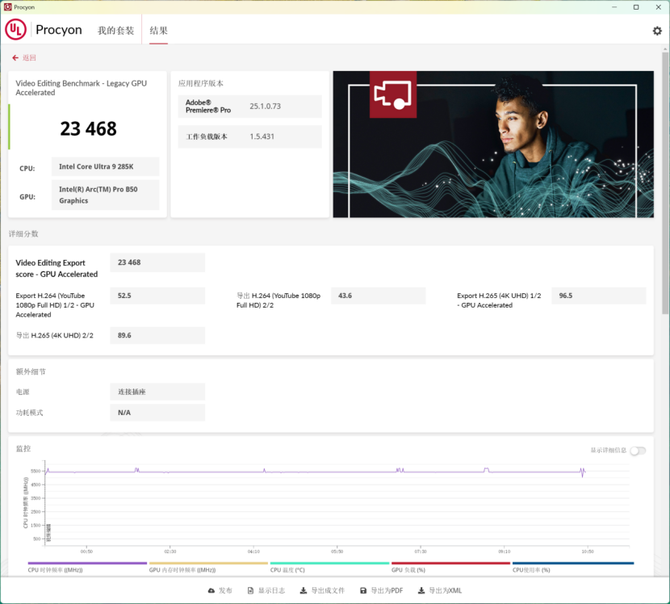Viewport: 670px width, 604px height.
Task: Open settings via the gear icon
Action: pos(657,31)
